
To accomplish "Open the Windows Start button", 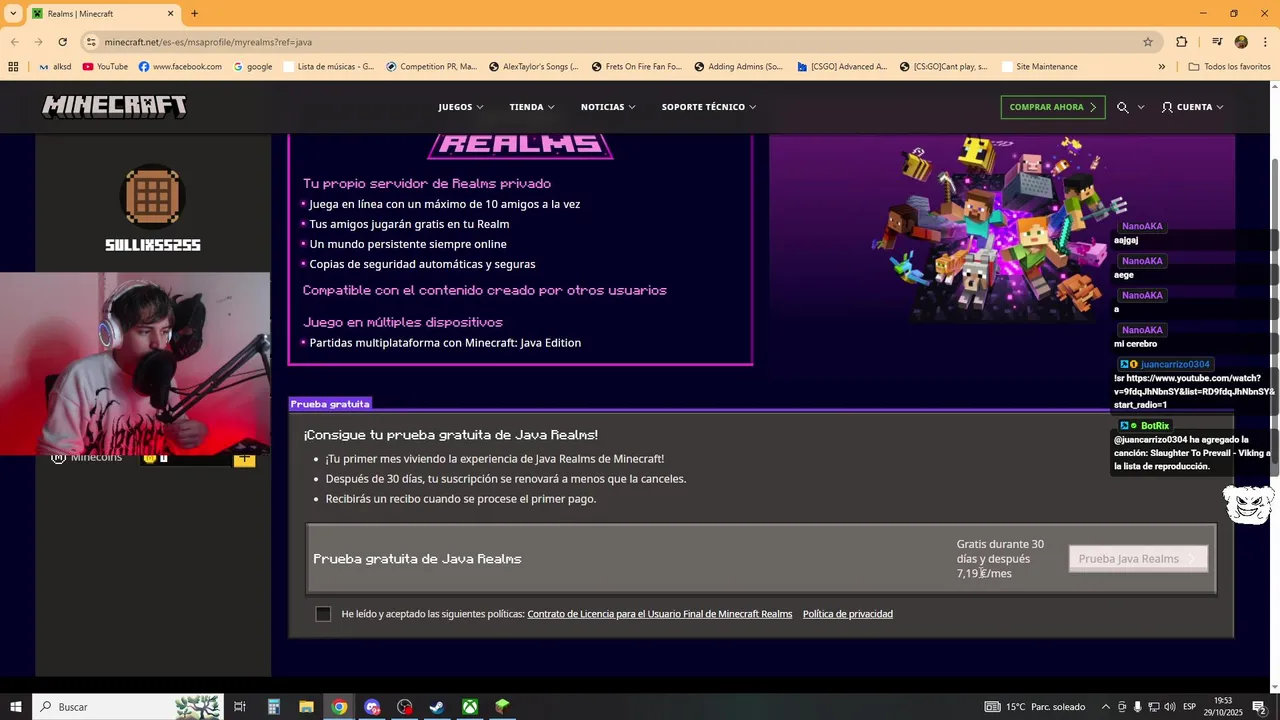I will 15,707.
